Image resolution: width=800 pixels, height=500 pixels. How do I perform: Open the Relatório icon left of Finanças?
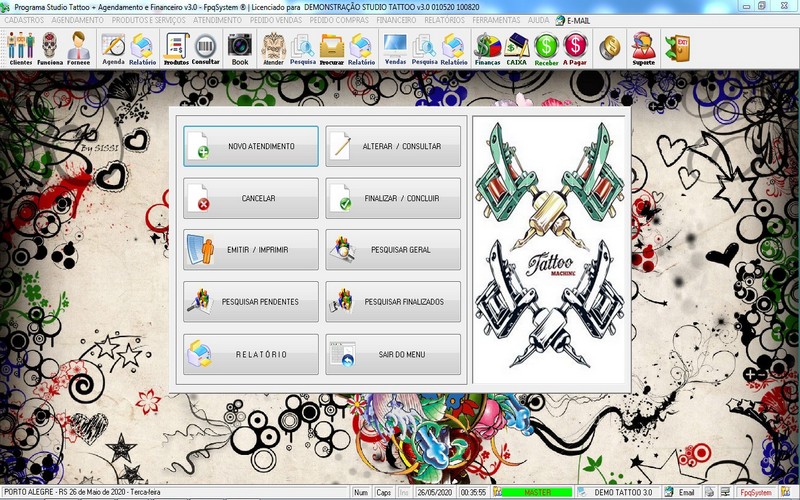454,48
